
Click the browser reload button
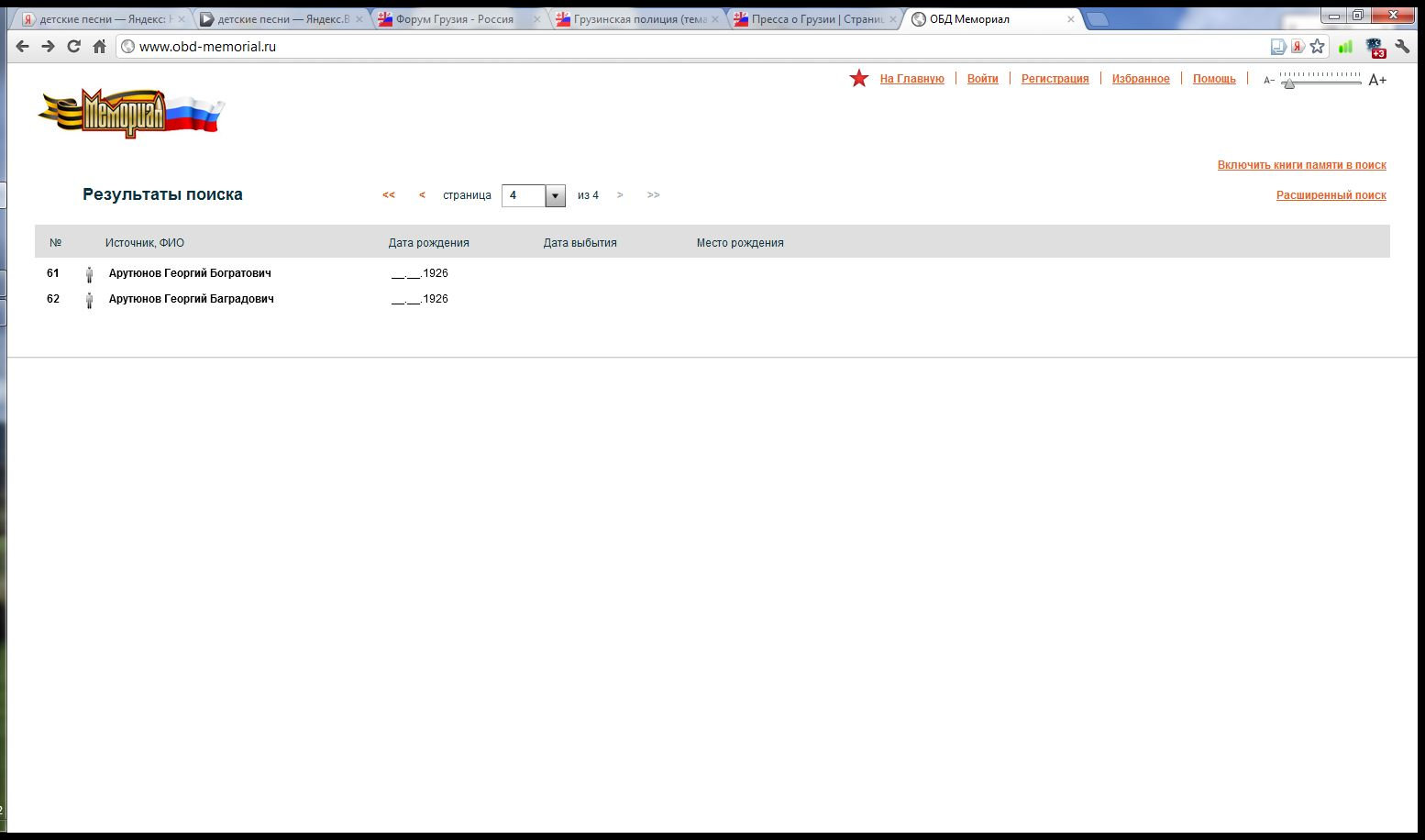[73, 47]
